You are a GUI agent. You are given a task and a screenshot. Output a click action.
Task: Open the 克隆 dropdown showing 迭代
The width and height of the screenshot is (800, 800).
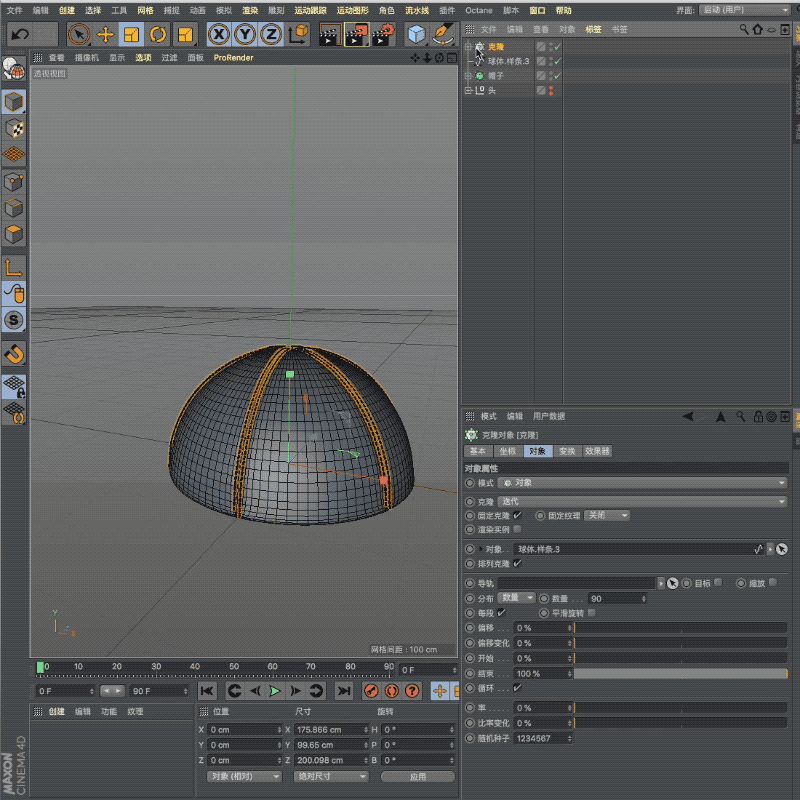[642, 502]
